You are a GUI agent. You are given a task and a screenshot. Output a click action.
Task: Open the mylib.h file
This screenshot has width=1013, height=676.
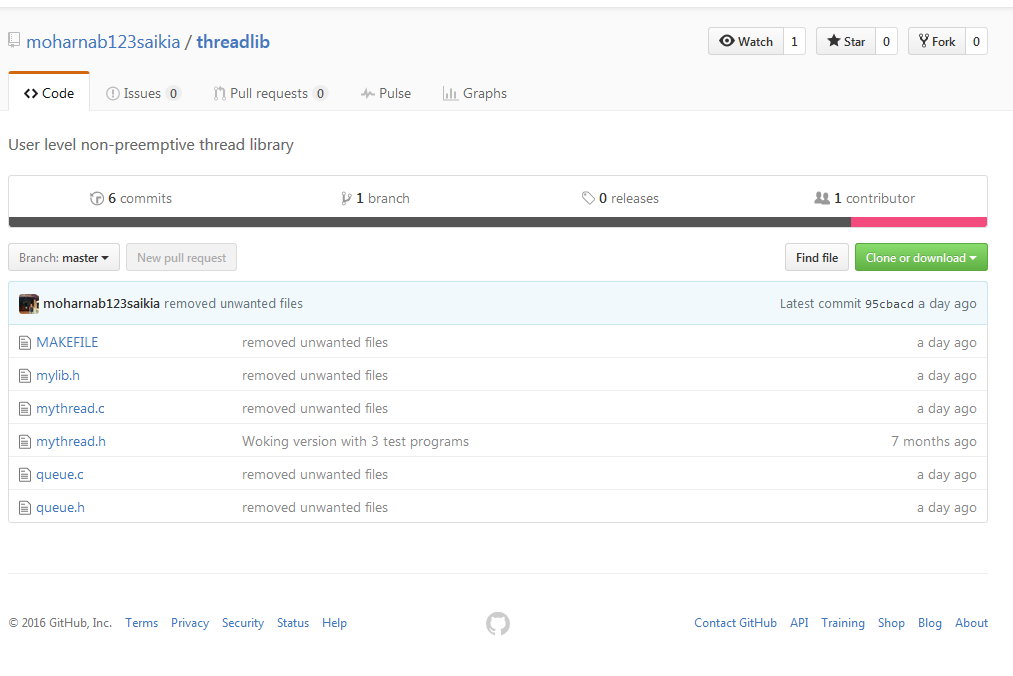(58, 375)
